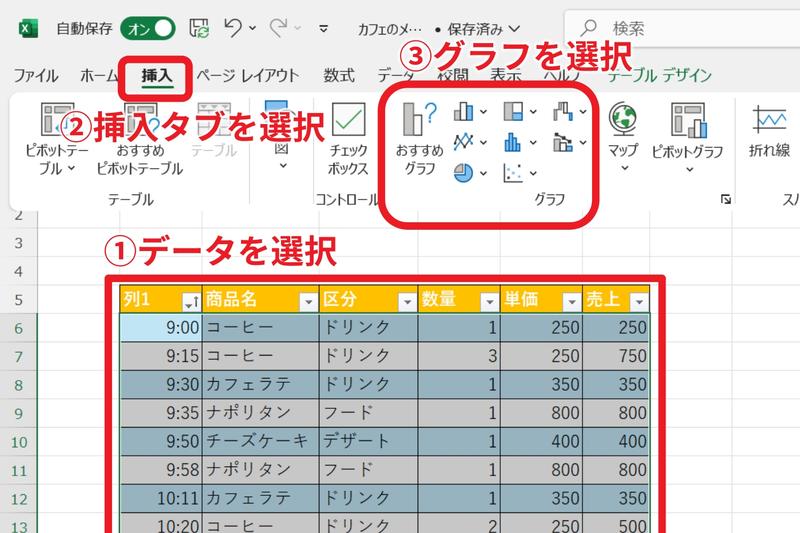Insert a scatter or bubble chart

coord(513,173)
